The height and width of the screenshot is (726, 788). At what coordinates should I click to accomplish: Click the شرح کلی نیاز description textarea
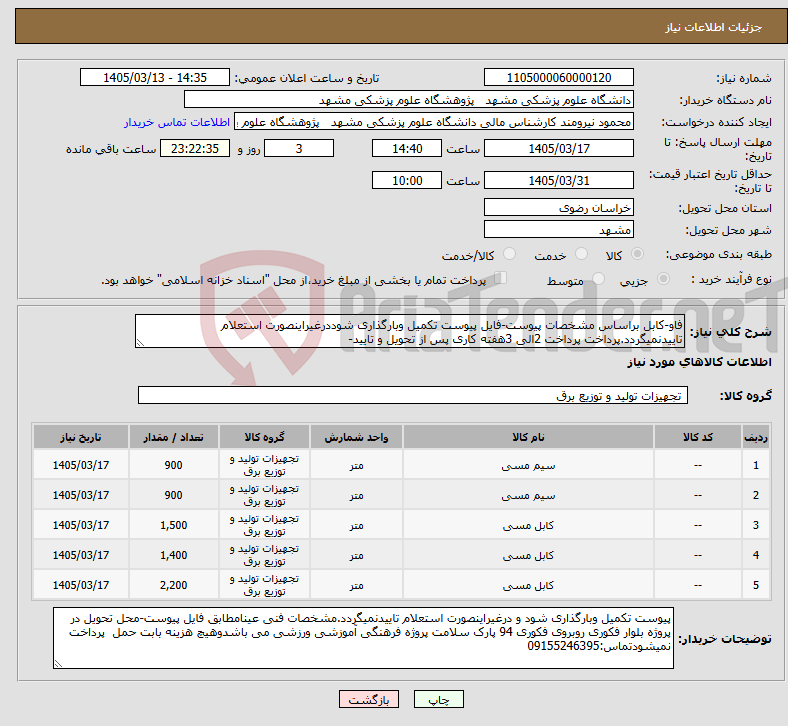pyautogui.click(x=410, y=331)
